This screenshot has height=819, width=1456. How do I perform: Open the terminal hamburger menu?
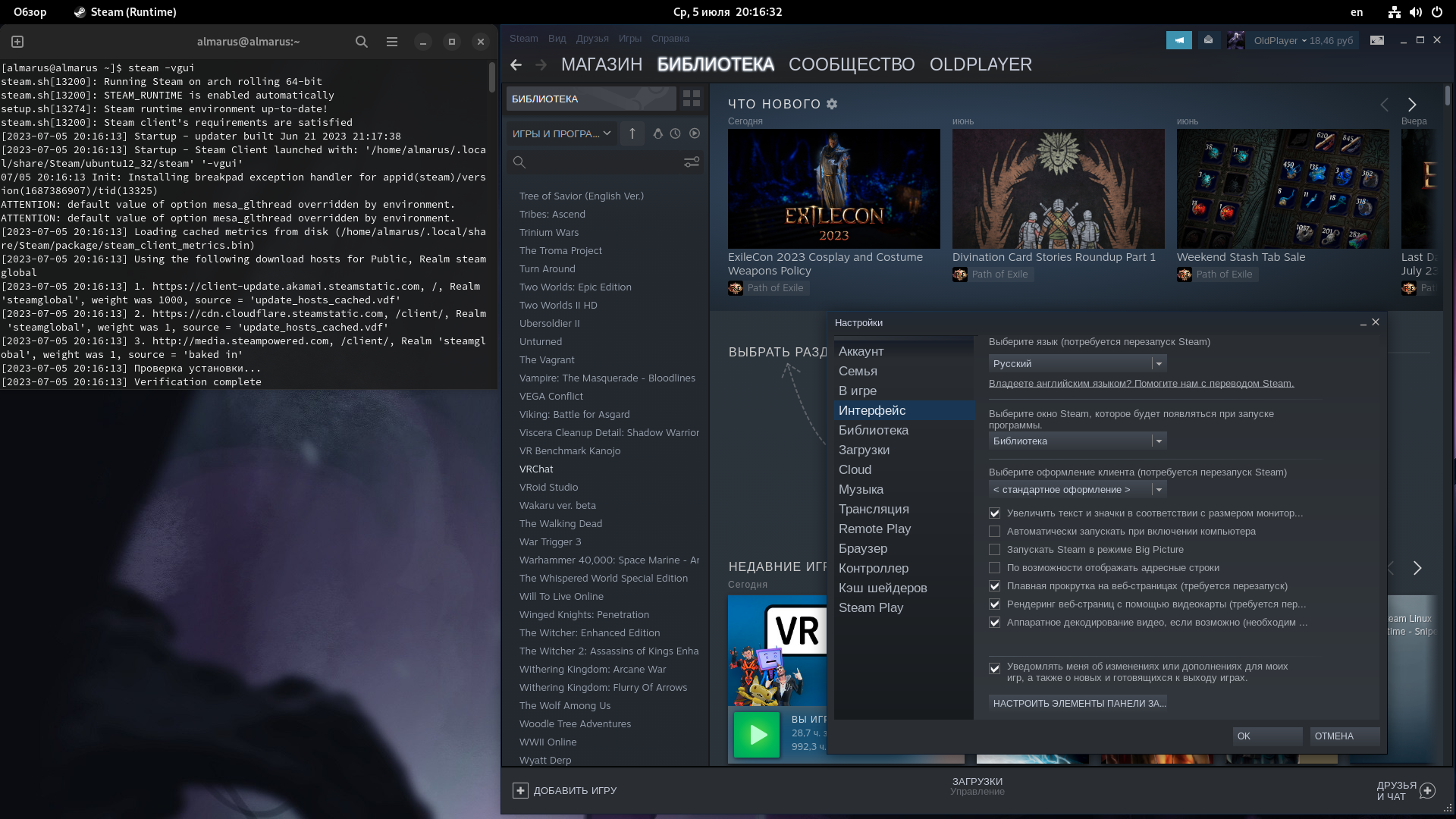pos(392,42)
